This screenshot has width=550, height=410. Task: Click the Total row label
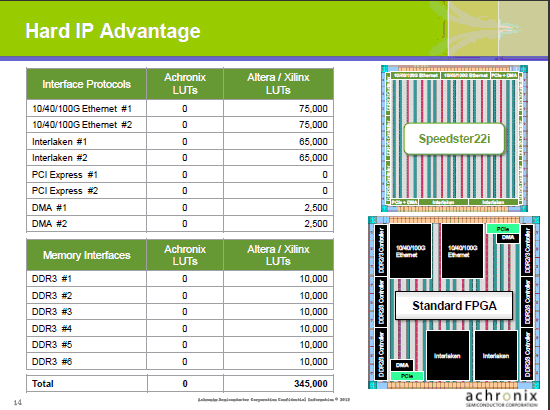click(x=42, y=384)
